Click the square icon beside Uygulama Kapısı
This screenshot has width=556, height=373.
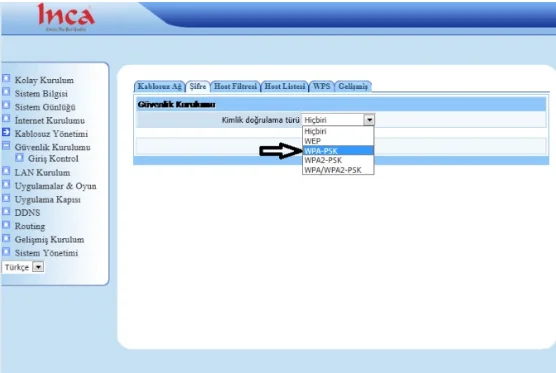(x=6, y=198)
